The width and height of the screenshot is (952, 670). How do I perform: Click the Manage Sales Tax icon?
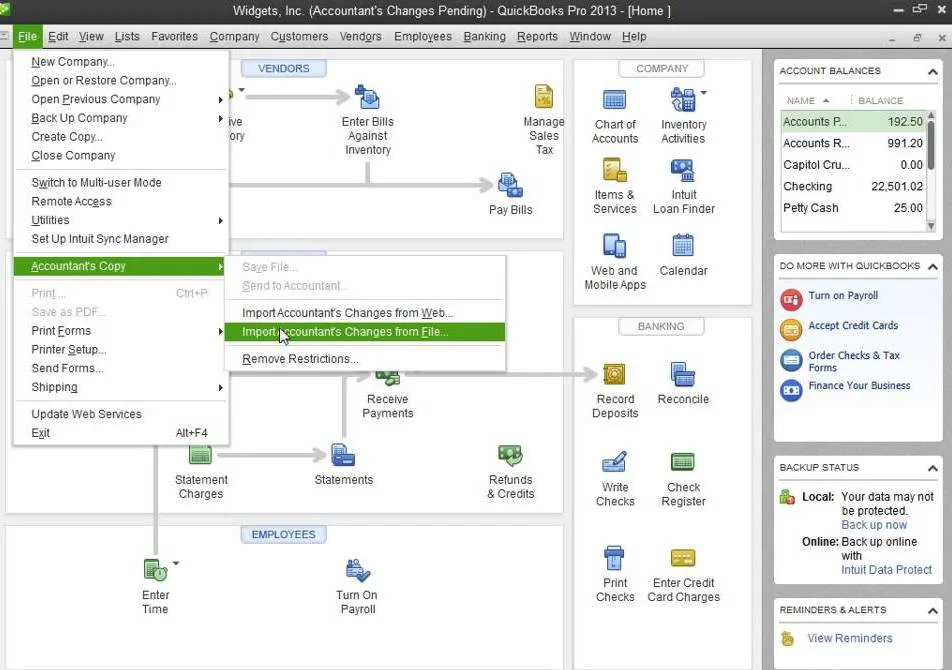(543, 97)
